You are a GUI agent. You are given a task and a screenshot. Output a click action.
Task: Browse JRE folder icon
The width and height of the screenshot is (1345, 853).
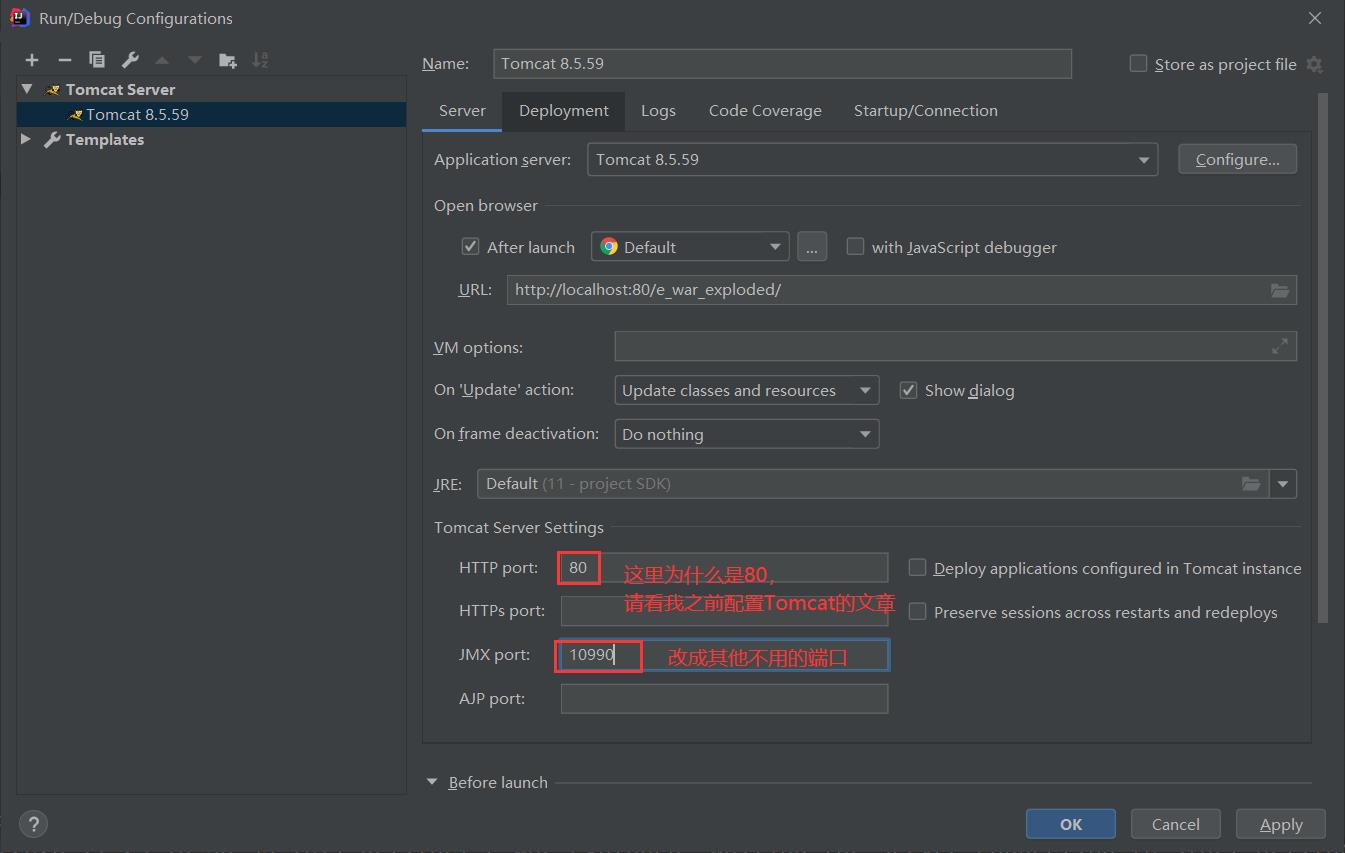pos(1251,484)
